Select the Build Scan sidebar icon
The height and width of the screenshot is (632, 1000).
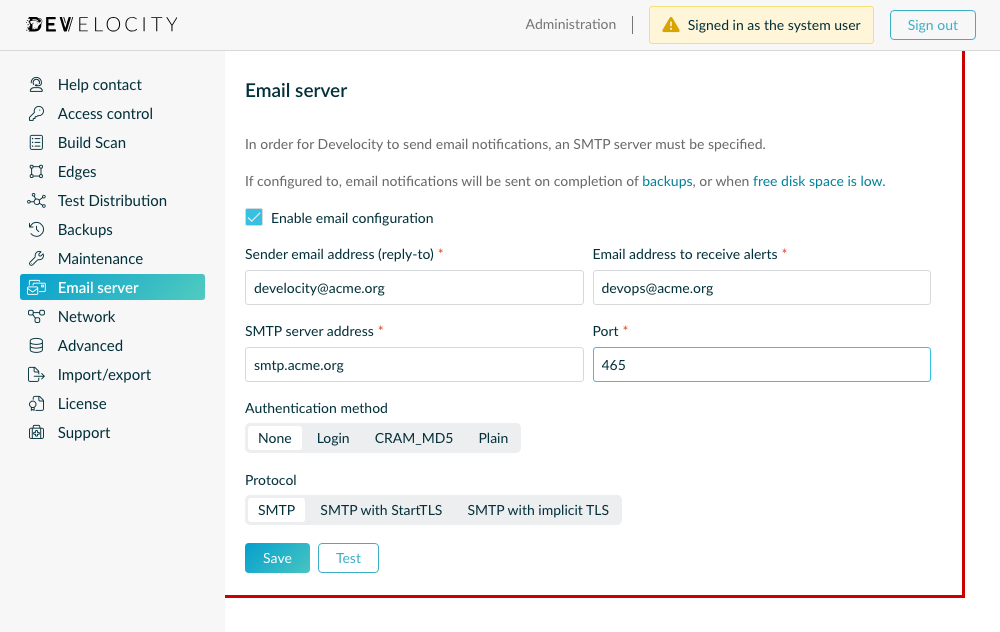(x=35, y=142)
